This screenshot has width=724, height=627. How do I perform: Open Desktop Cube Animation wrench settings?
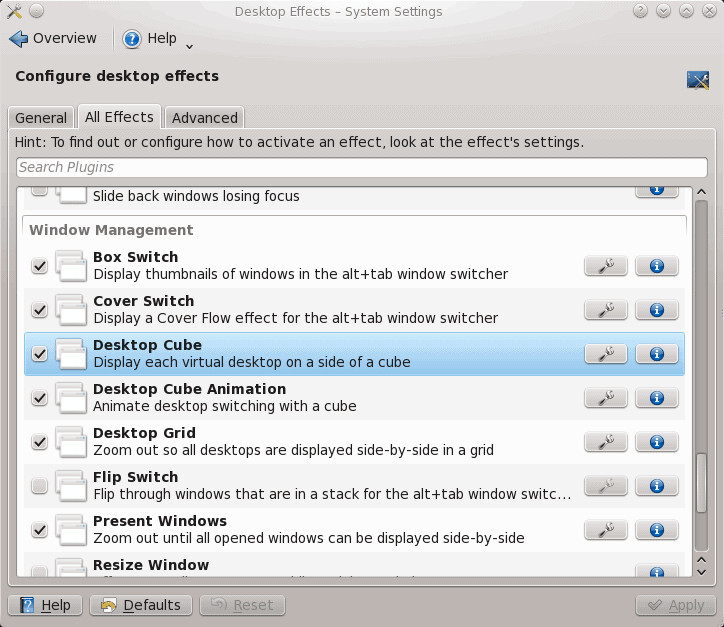click(x=605, y=398)
